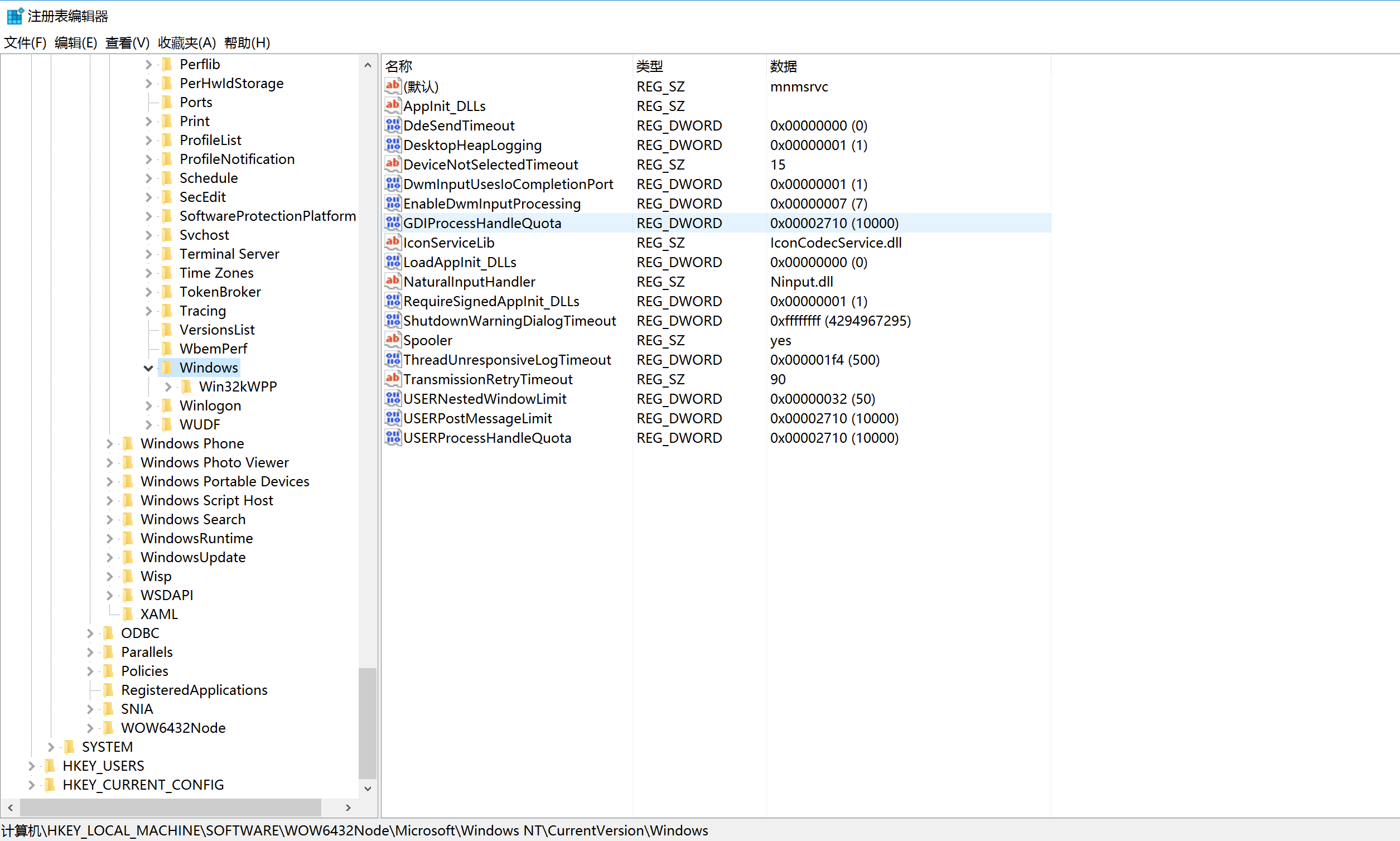The height and width of the screenshot is (841, 1400).
Task: Open the 收藏夹(A) favorites menu
Action: tap(186, 43)
